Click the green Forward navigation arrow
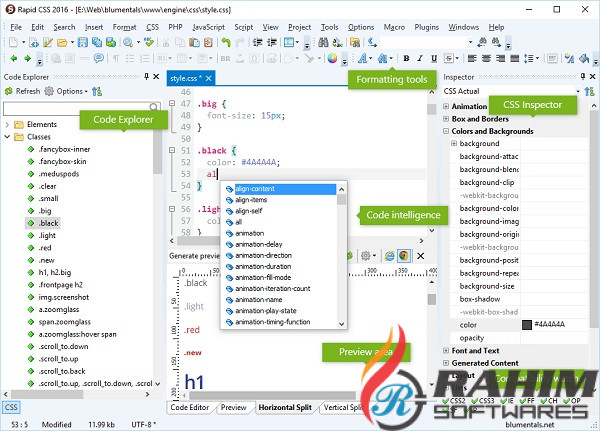 click(x=27, y=58)
